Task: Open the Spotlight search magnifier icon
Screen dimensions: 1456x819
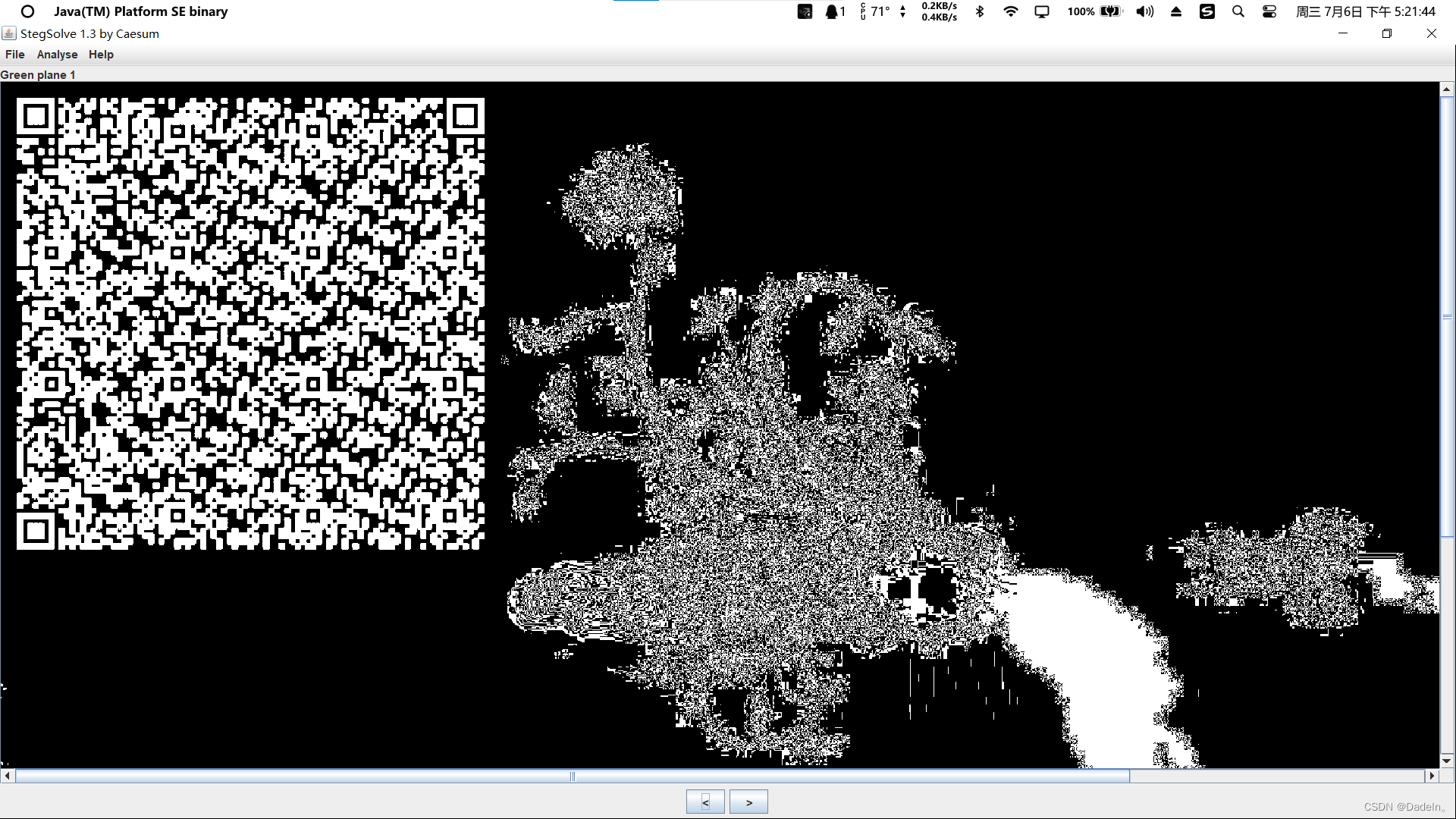Action: click(x=1238, y=11)
